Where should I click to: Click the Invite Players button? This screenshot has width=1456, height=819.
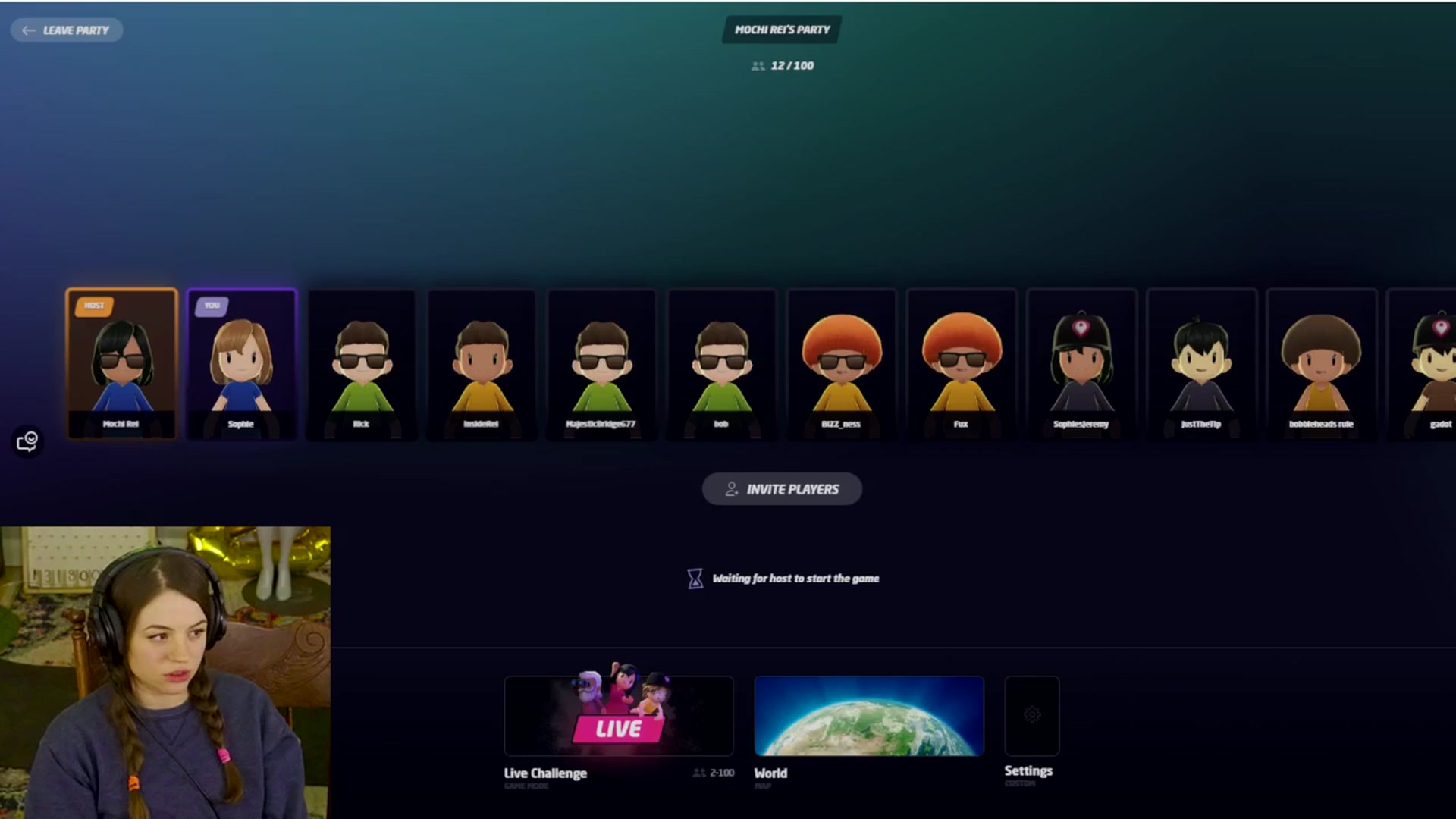[x=782, y=489]
